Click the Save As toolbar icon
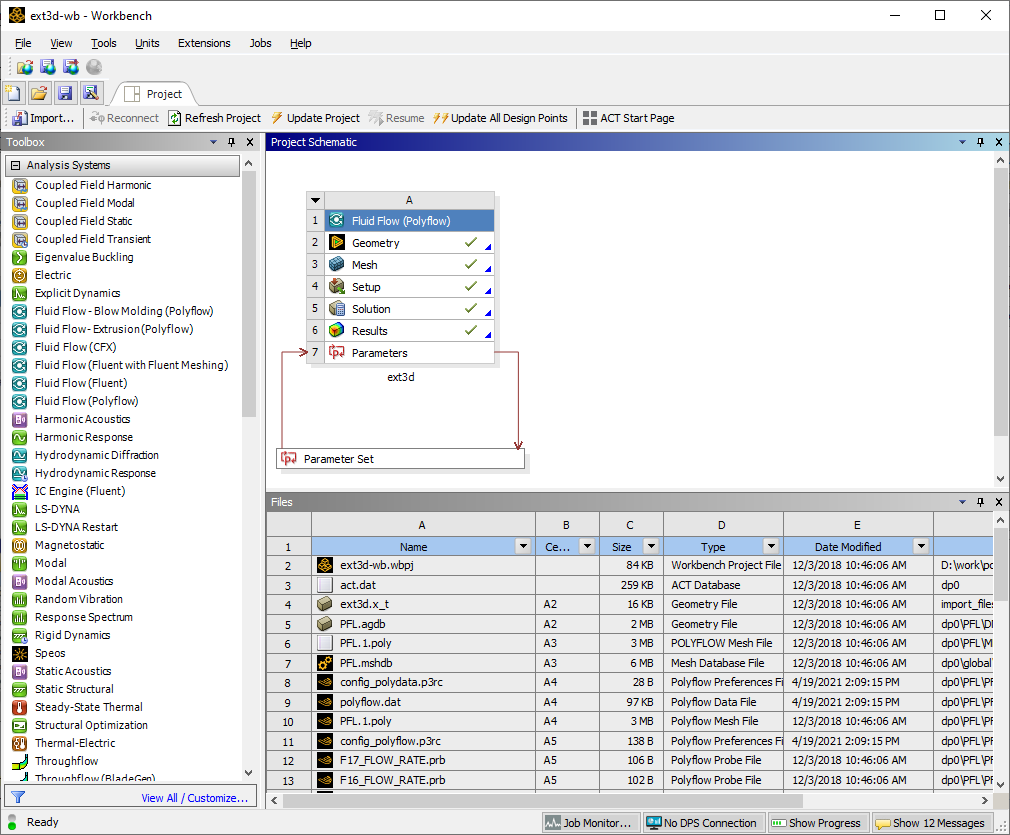 (91, 92)
